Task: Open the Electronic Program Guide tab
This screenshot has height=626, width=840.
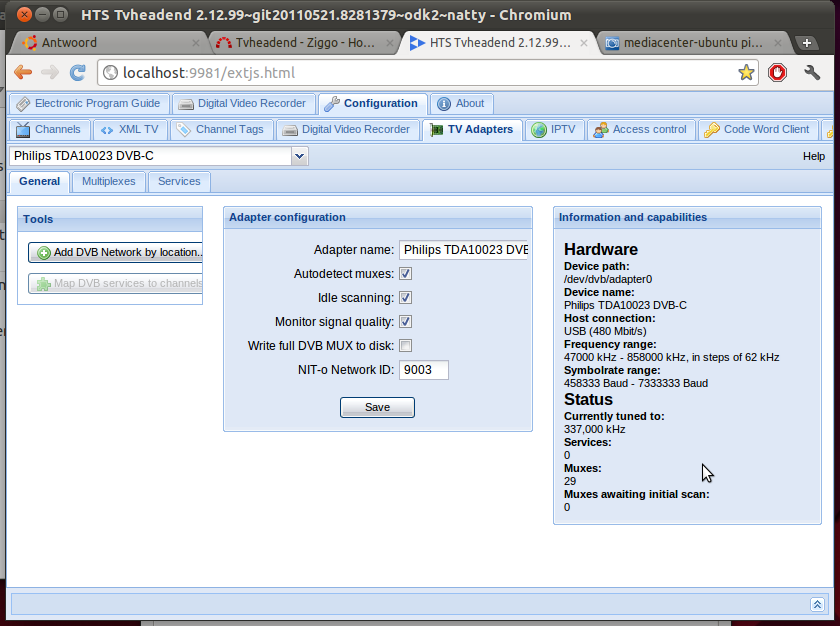Action: point(89,103)
